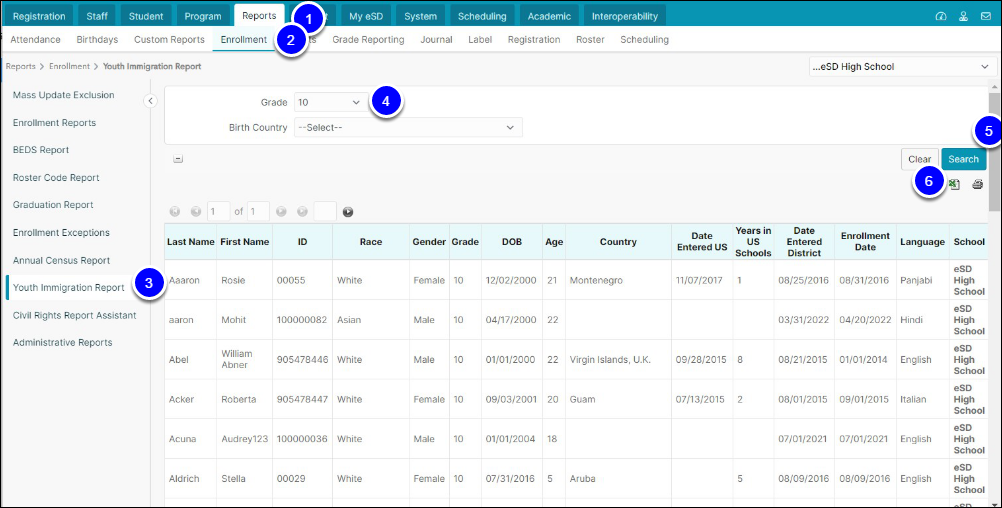Open the dashboard gauge icon

(941, 16)
